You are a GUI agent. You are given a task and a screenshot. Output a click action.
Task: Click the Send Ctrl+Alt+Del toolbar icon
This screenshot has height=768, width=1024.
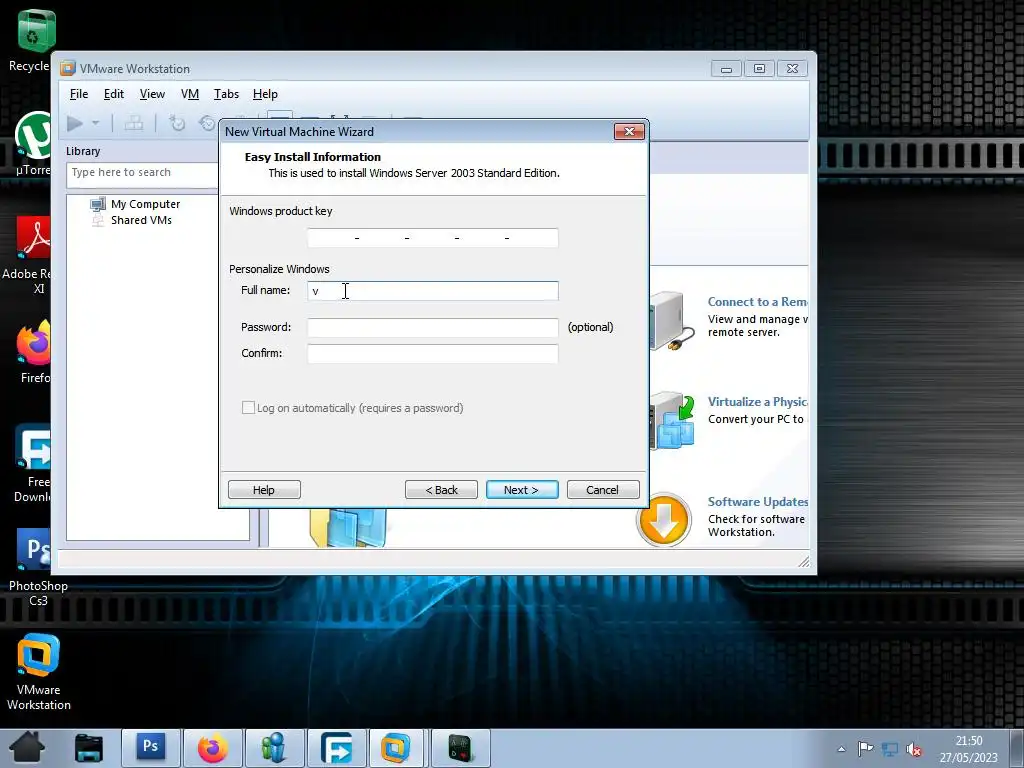[134, 123]
